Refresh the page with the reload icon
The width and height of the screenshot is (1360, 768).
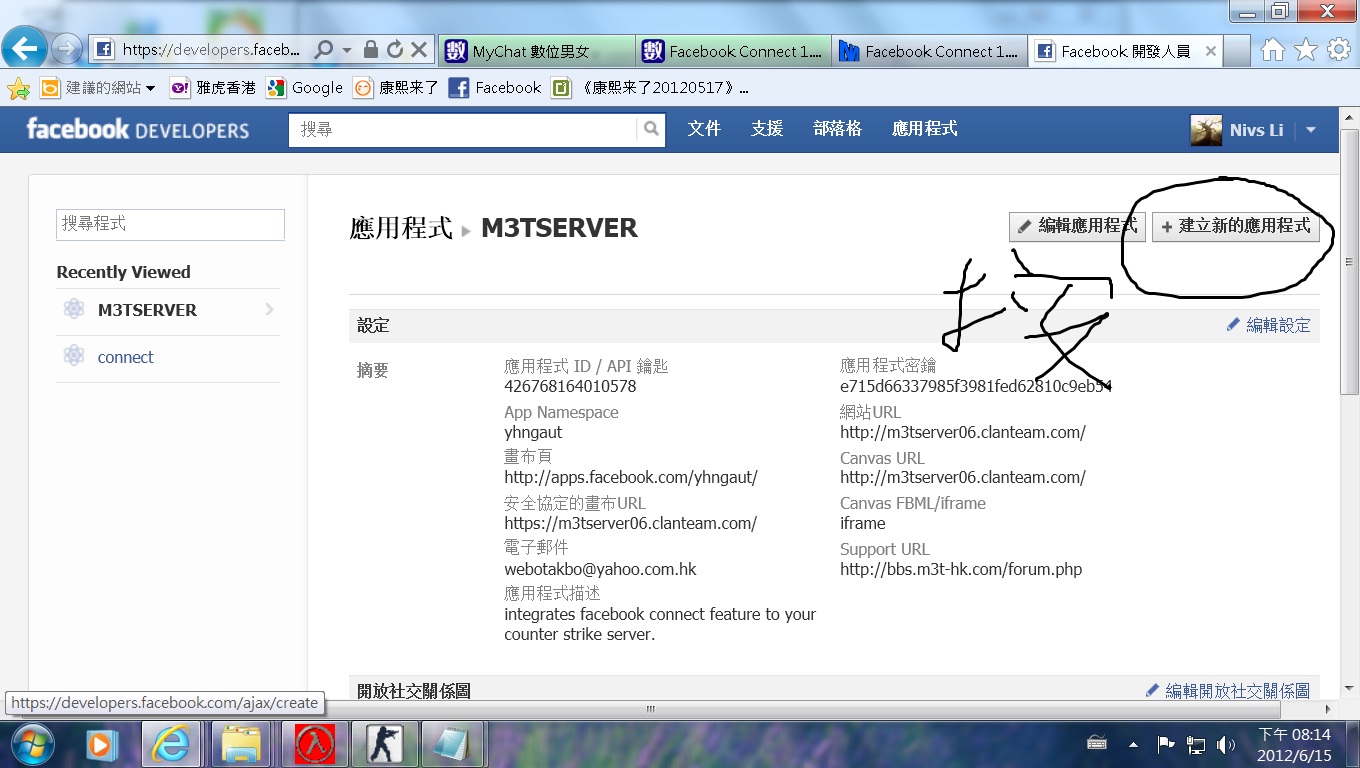tap(395, 49)
